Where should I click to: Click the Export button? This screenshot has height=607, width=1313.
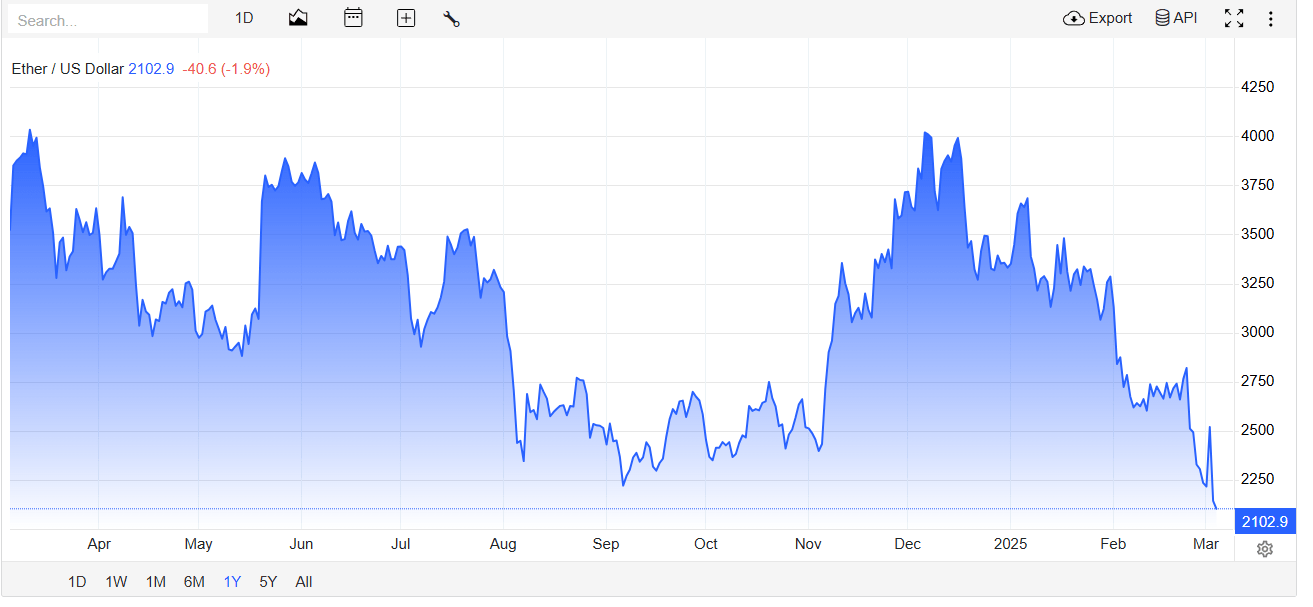(1098, 18)
